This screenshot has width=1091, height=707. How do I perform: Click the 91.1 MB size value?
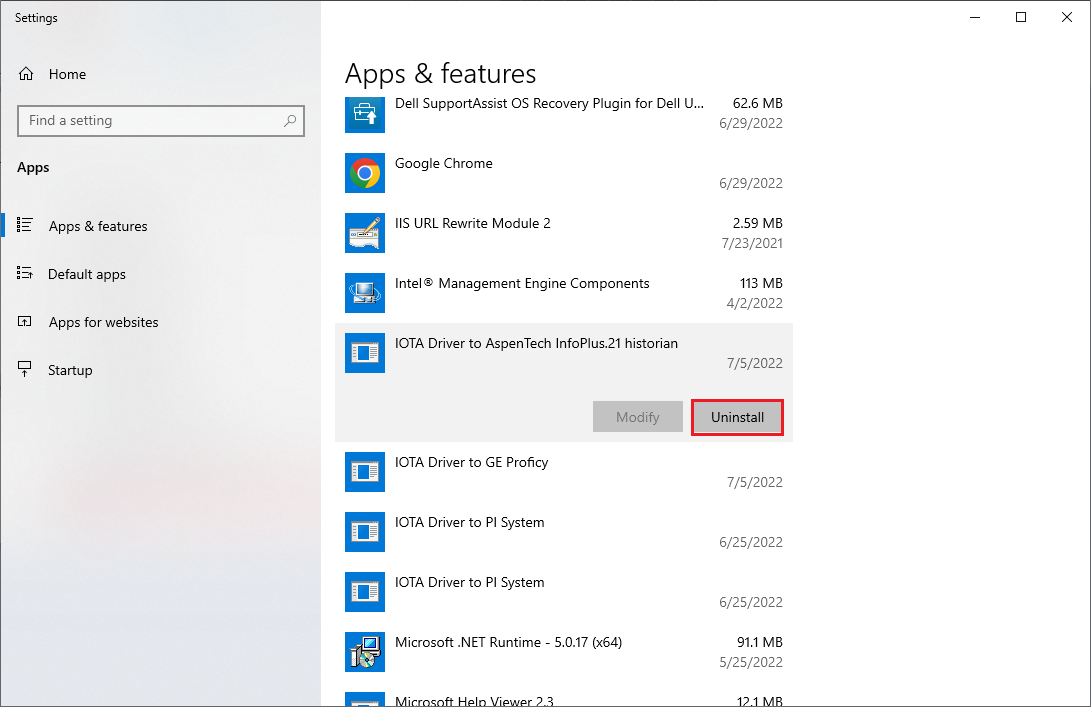click(x=760, y=642)
